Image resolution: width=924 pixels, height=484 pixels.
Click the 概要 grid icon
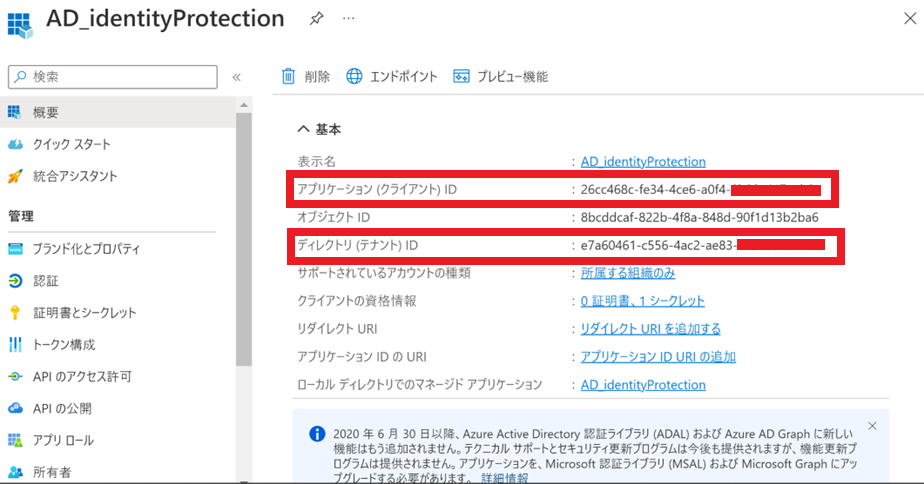click(x=14, y=111)
